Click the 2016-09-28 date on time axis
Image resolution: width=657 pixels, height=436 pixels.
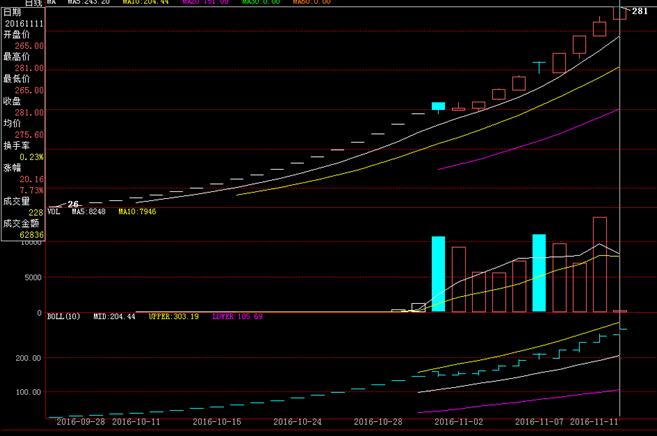point(81,423)
